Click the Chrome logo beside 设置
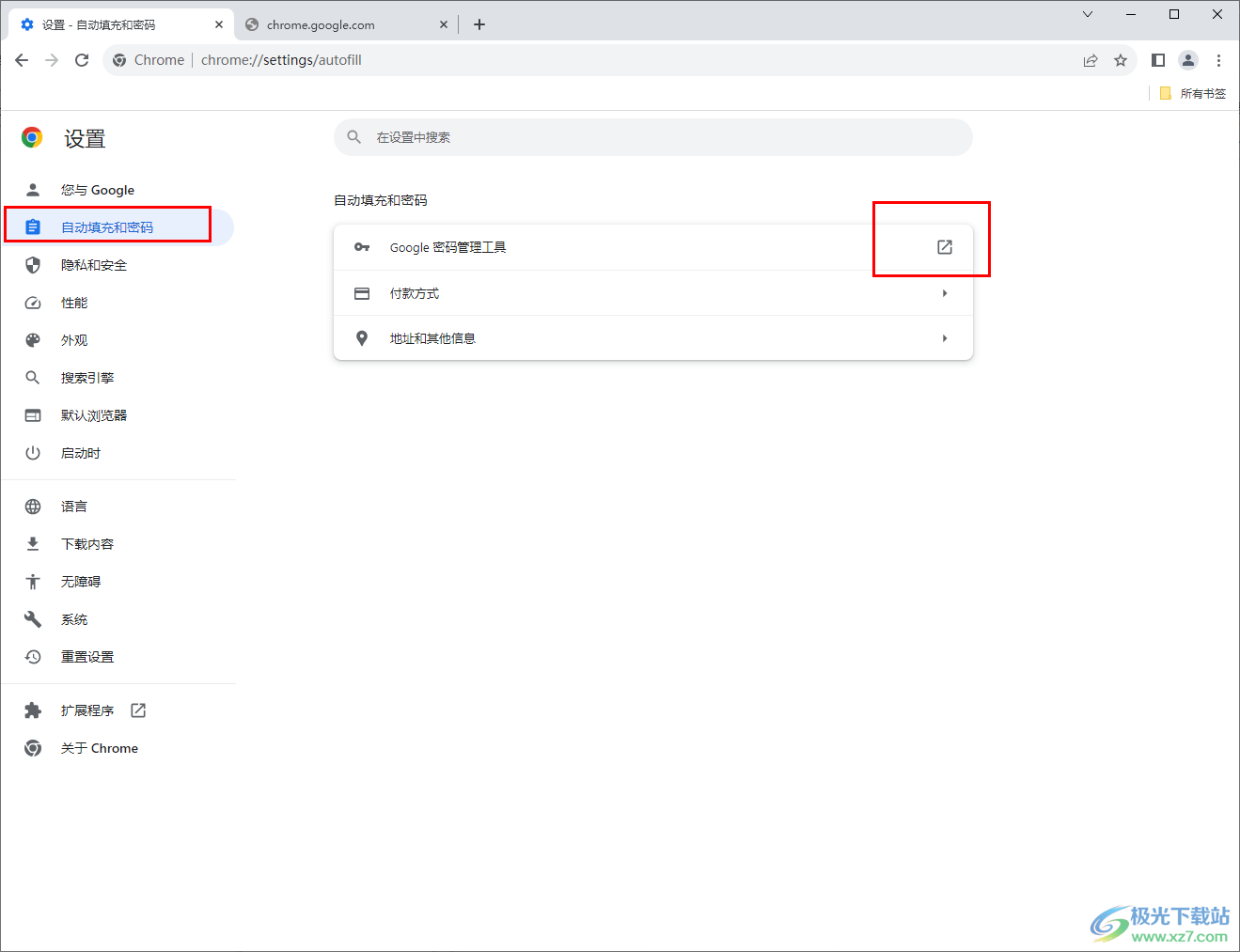This screenshot has height=952, width=1240. click(x=32, y=138)
